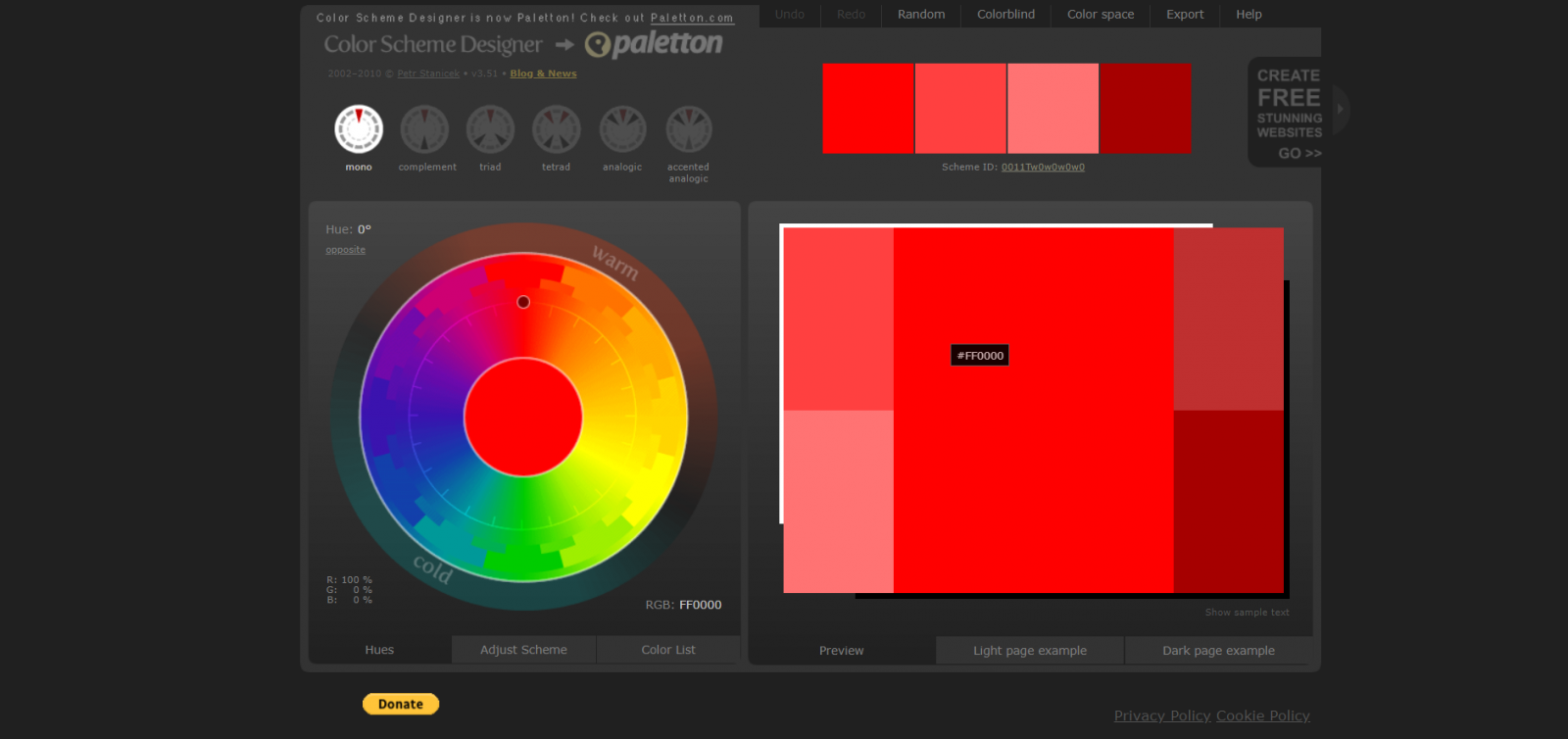The height and width of the screenshot is (739, 1568).
Task: Pick the triad scheme wheel icon
Action: click(490, 129)
